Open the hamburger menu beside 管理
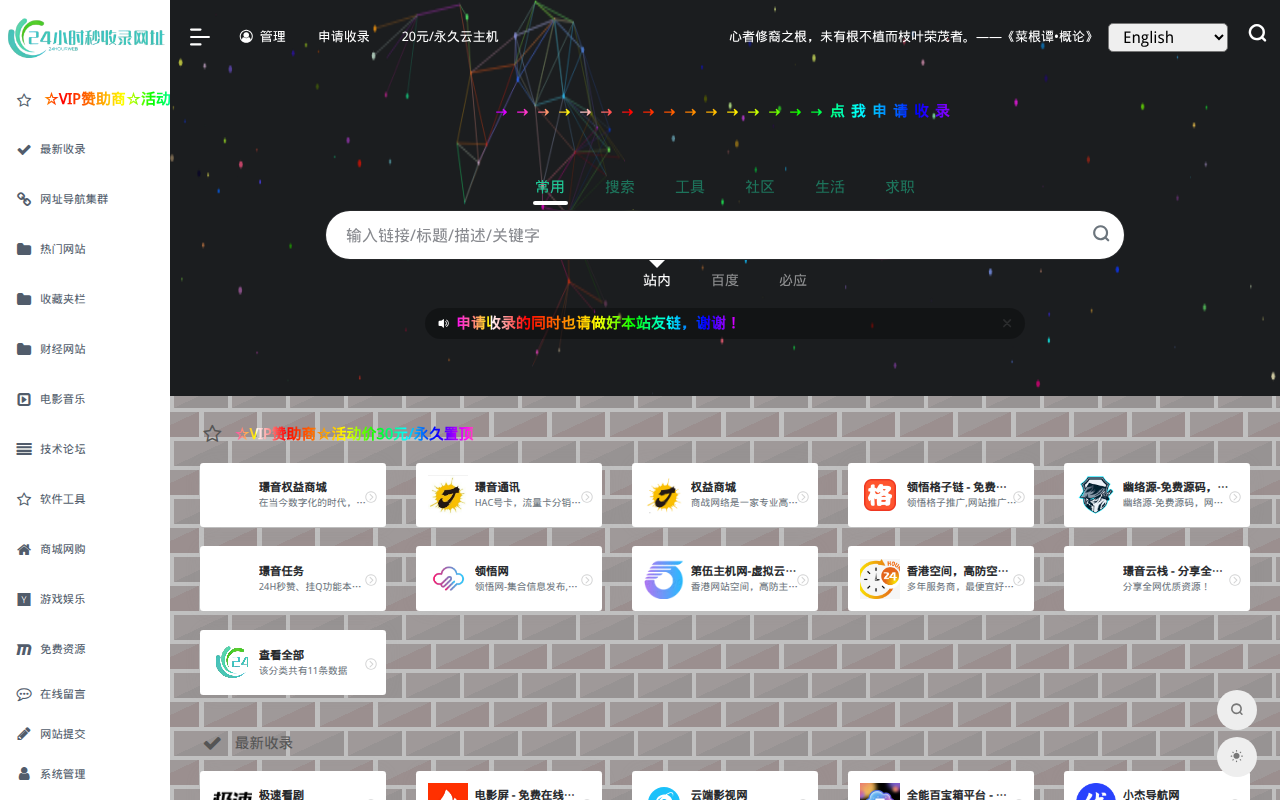Screen dimensions: 1280x800 click(199, 37)
